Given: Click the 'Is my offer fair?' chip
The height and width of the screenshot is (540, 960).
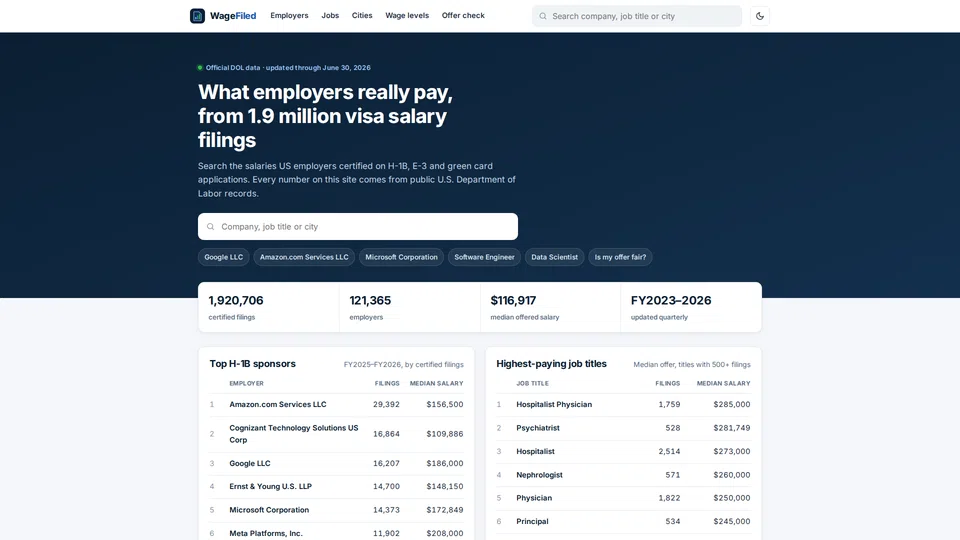Looking at the screenshot, I should pyautogui.click(x=620, y=257).
